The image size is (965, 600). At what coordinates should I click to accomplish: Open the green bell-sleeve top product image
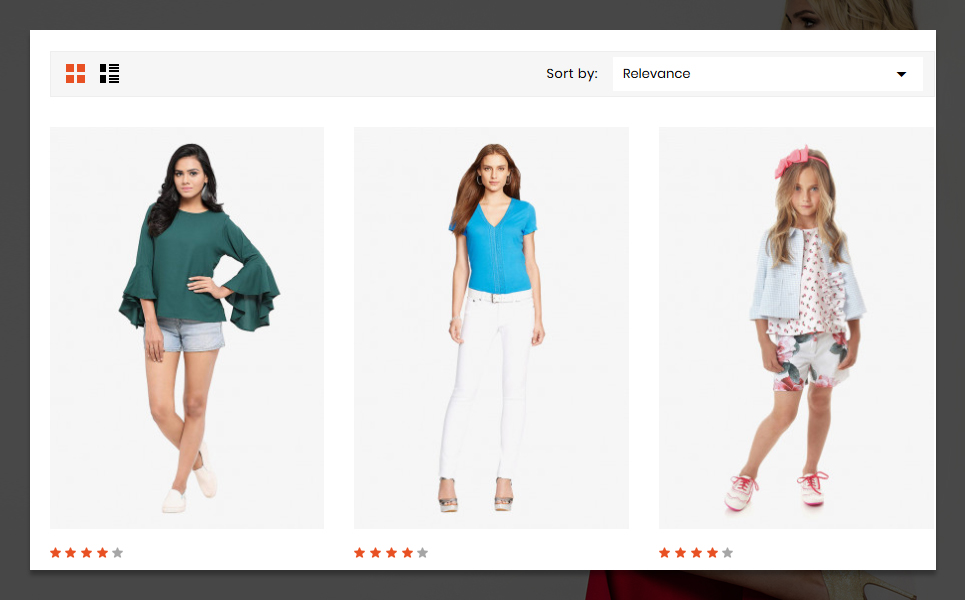(187, 327)
